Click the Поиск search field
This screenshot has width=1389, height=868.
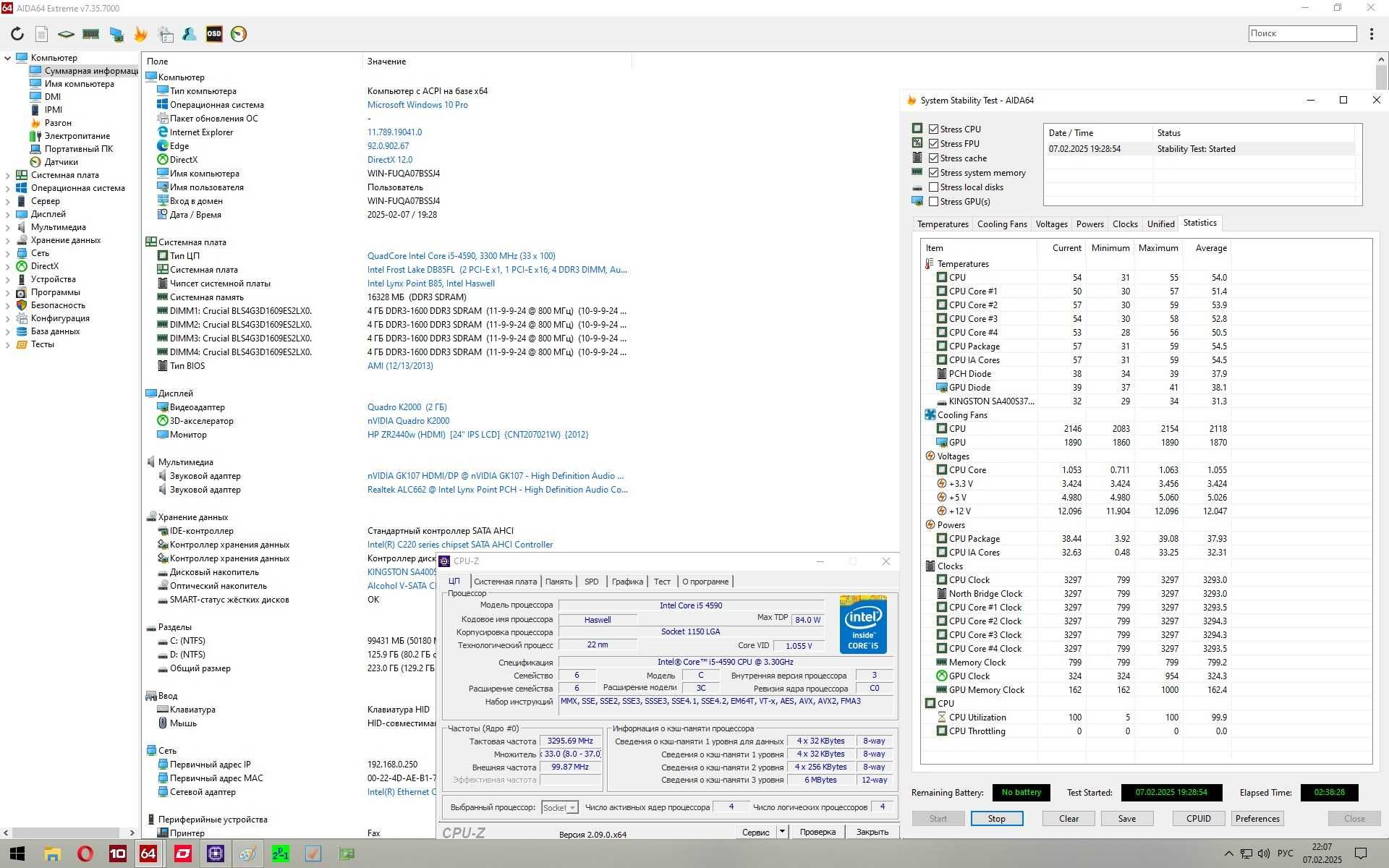click(1302, 33)
